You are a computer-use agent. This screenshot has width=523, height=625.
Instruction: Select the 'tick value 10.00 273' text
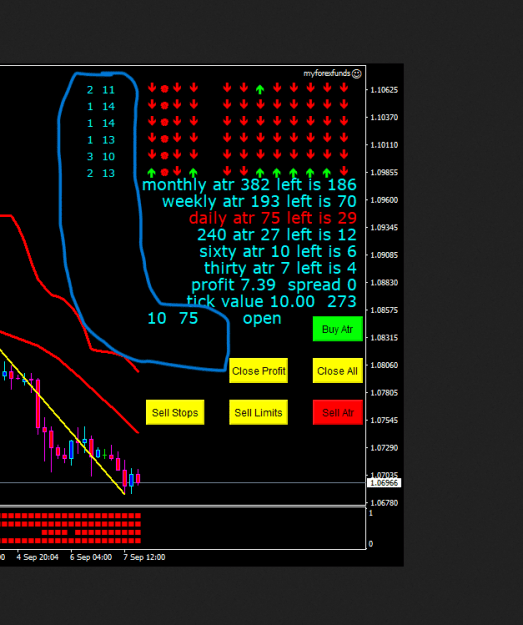tap(271, 302)
